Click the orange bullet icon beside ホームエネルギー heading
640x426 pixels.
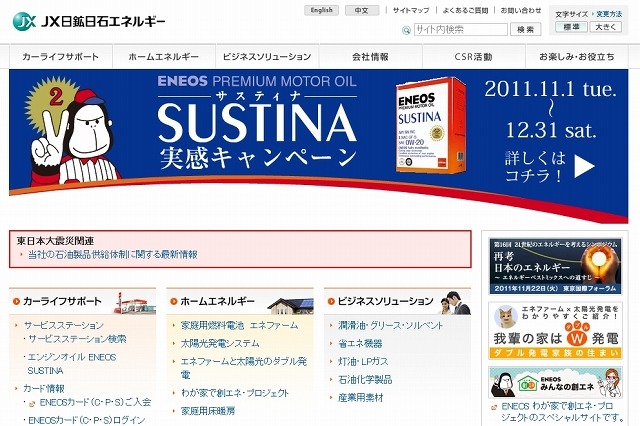pyautogui.click(x=174, y=301)
